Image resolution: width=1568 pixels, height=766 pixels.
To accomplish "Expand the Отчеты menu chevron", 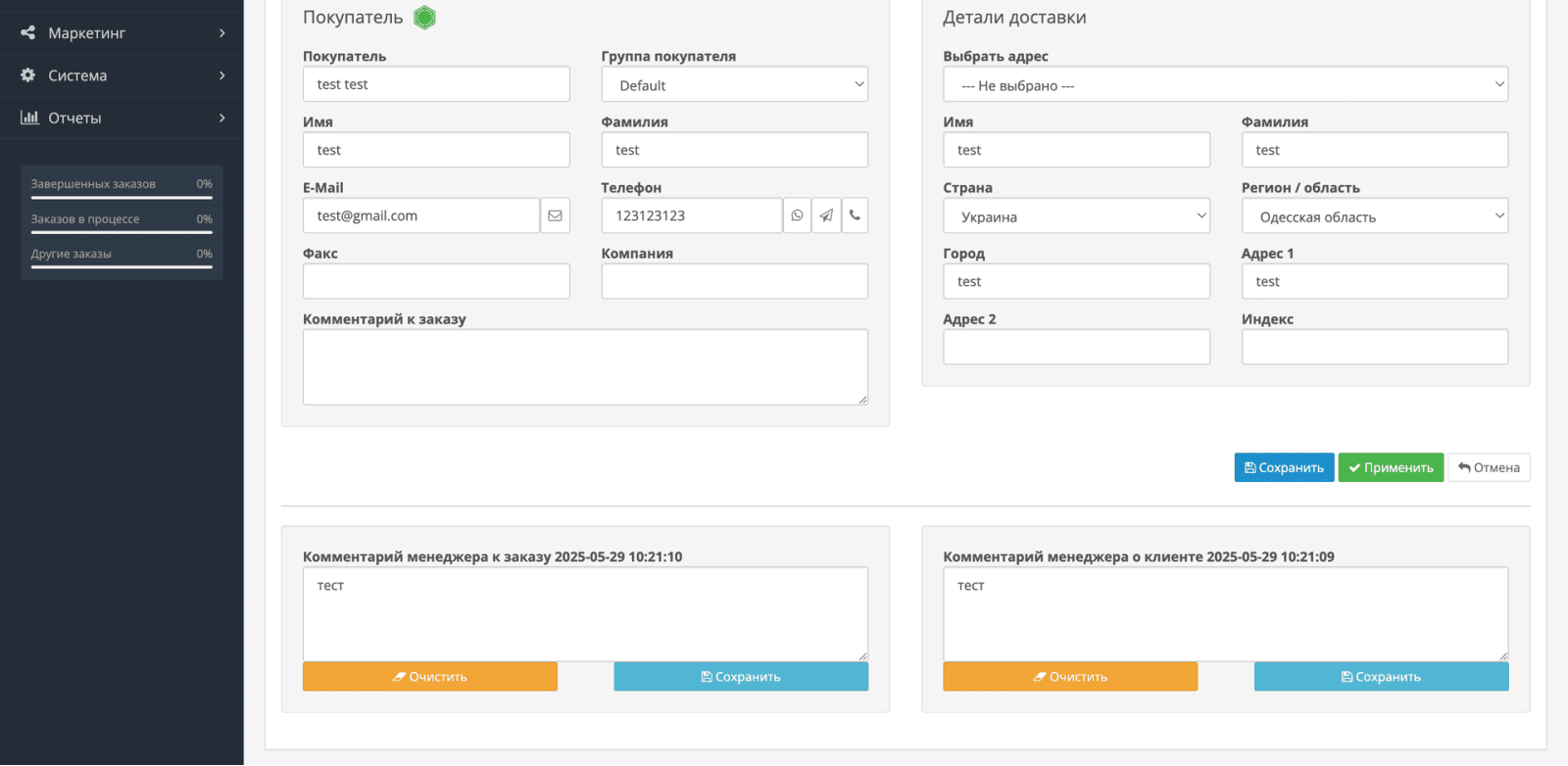I will tap(222, 118).
